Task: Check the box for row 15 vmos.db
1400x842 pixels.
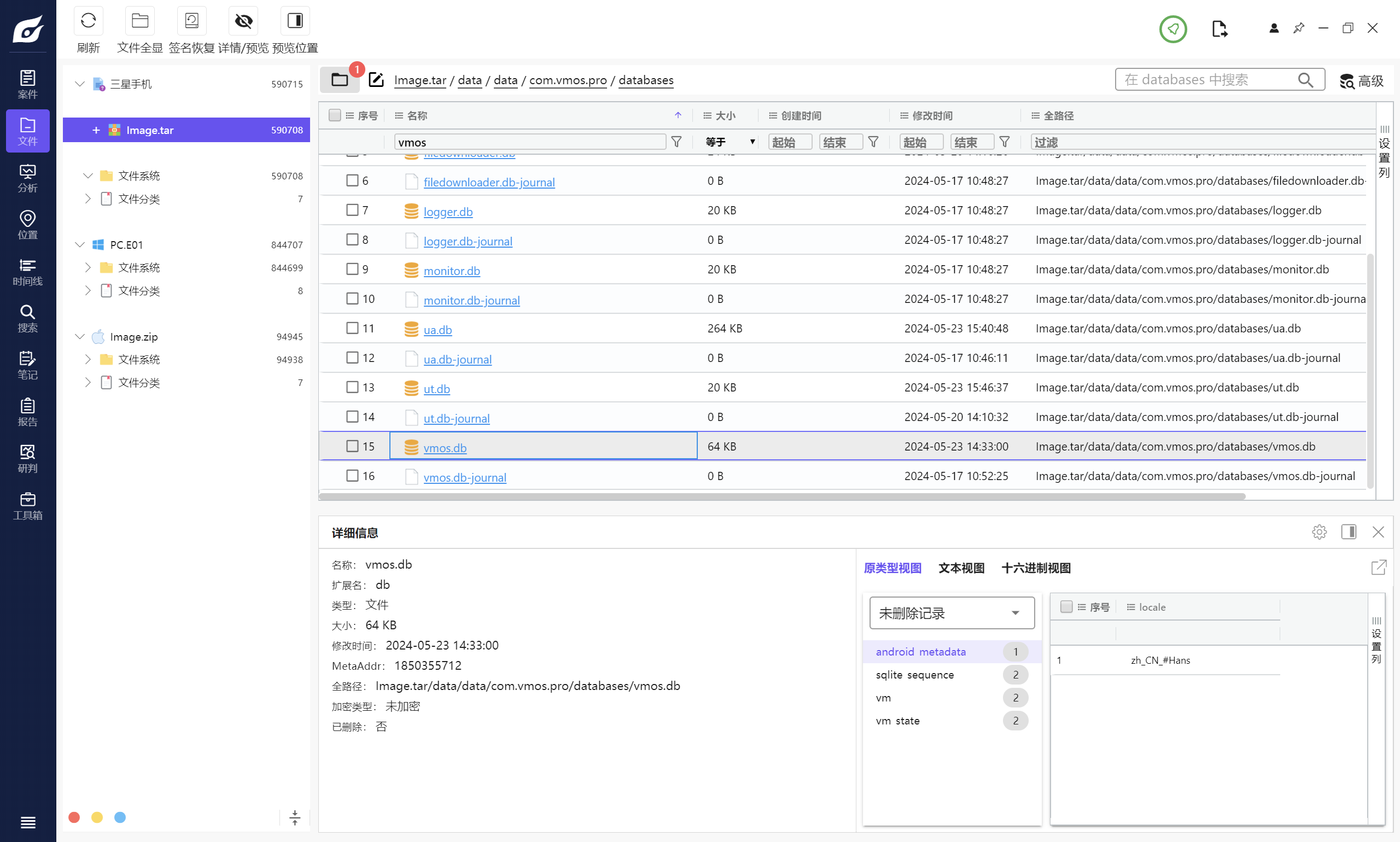Action: tap(352, 446)
